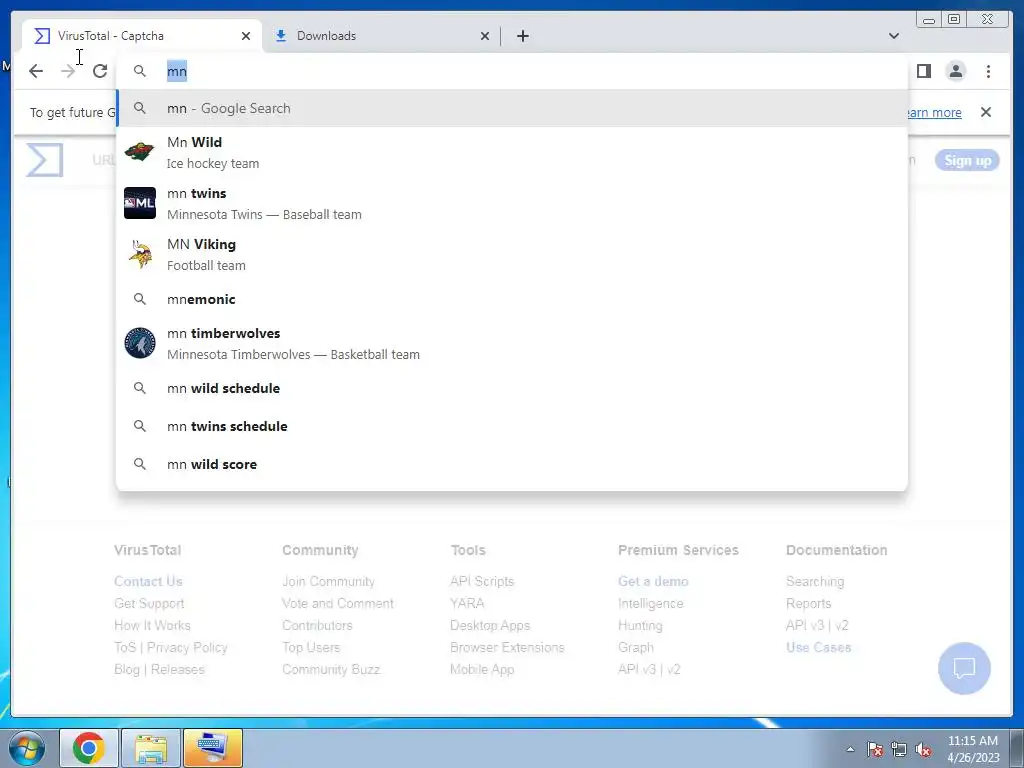Open the Join Community link
The width and height of the screenshot is (1024, 768).
tap(328, 581)
